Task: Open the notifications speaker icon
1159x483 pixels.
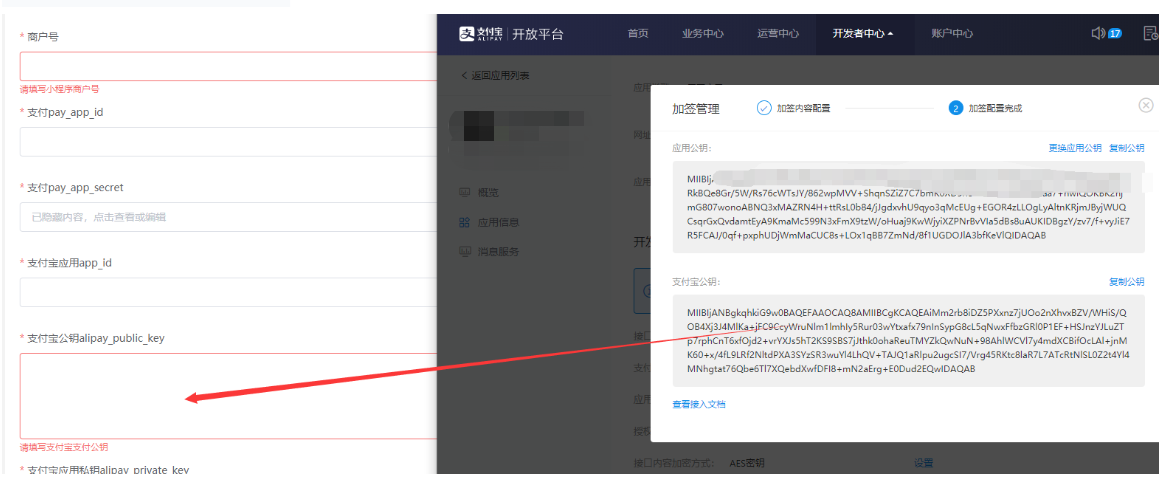Action: click(x=1098, y=33)
